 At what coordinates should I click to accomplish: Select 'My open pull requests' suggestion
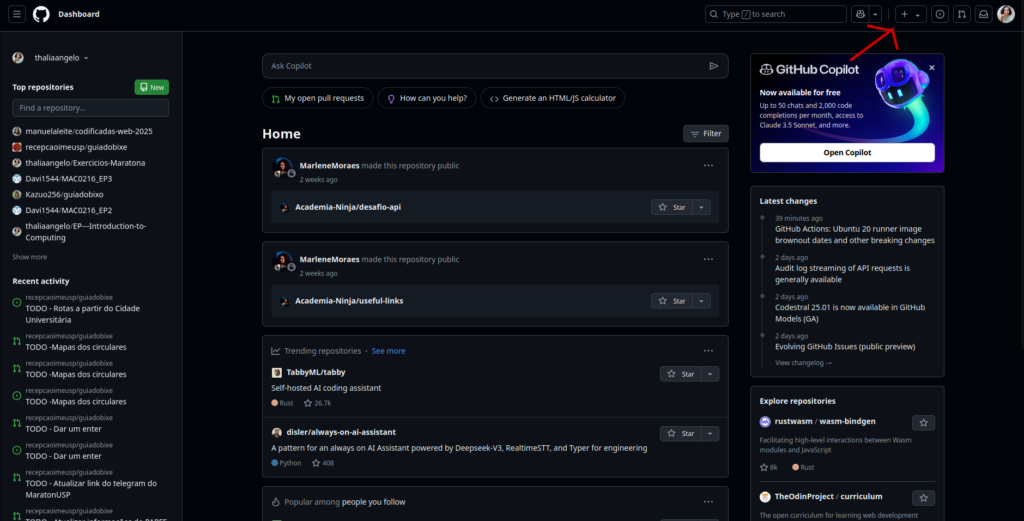point(317,98)
